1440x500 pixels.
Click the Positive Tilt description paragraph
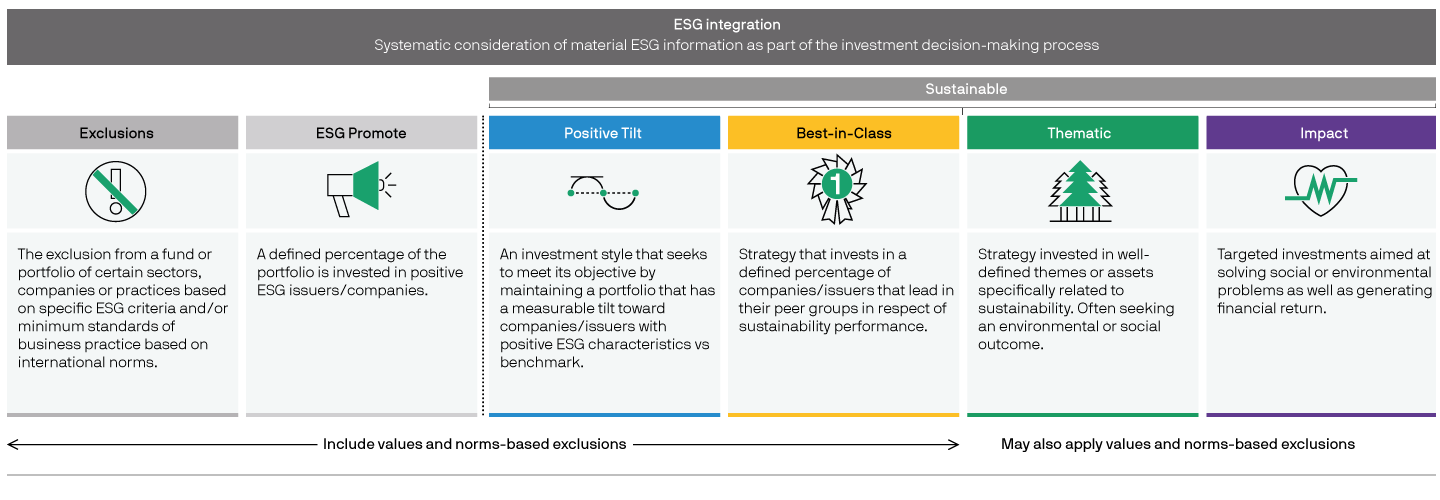point(605,308)
